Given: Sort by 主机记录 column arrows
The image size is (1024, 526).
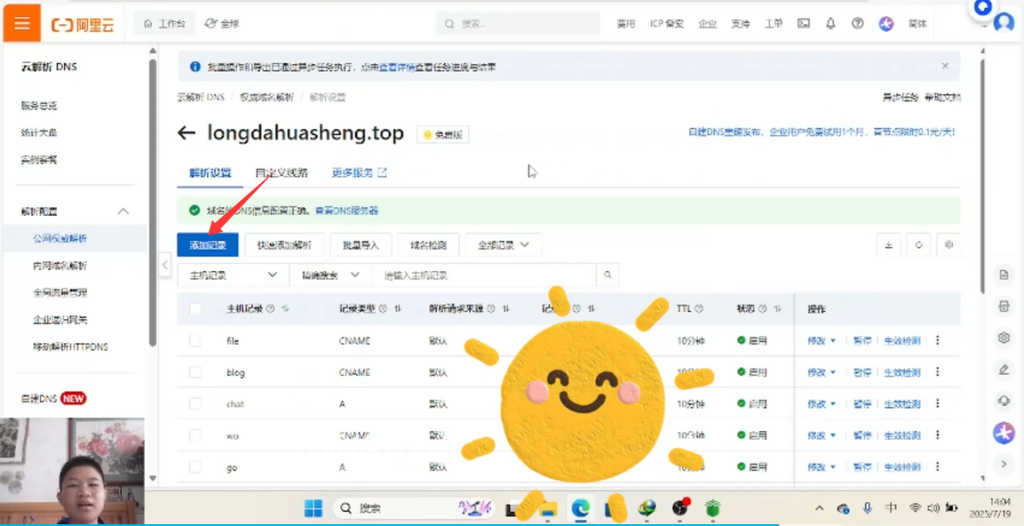Looking at the screenshot, I should [x=285, y=308].
